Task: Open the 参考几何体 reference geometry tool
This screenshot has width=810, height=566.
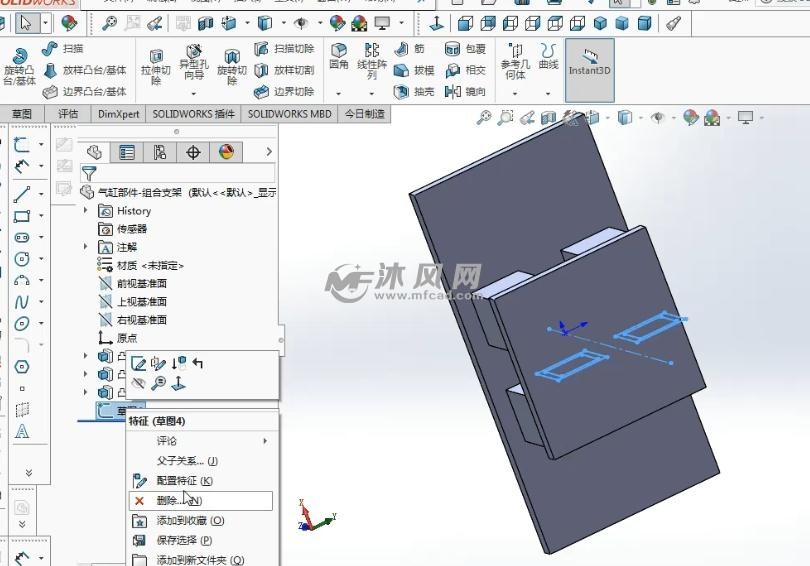Action: [x=515, y=61]
